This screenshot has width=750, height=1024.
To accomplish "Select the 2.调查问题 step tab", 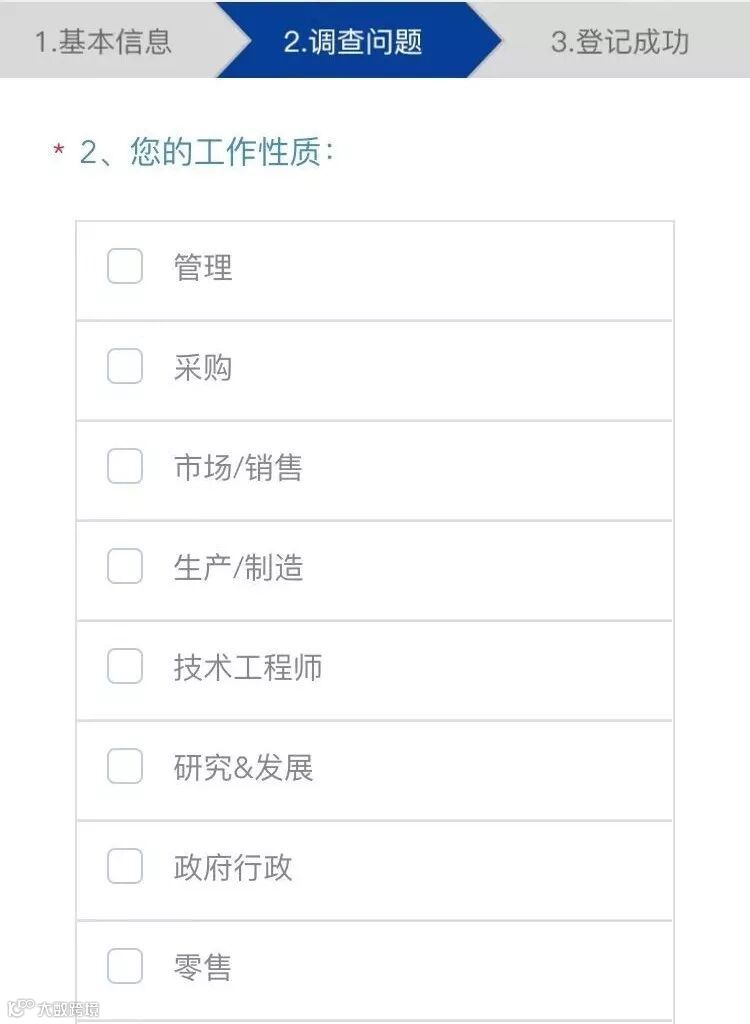I will tap(352, 41).
